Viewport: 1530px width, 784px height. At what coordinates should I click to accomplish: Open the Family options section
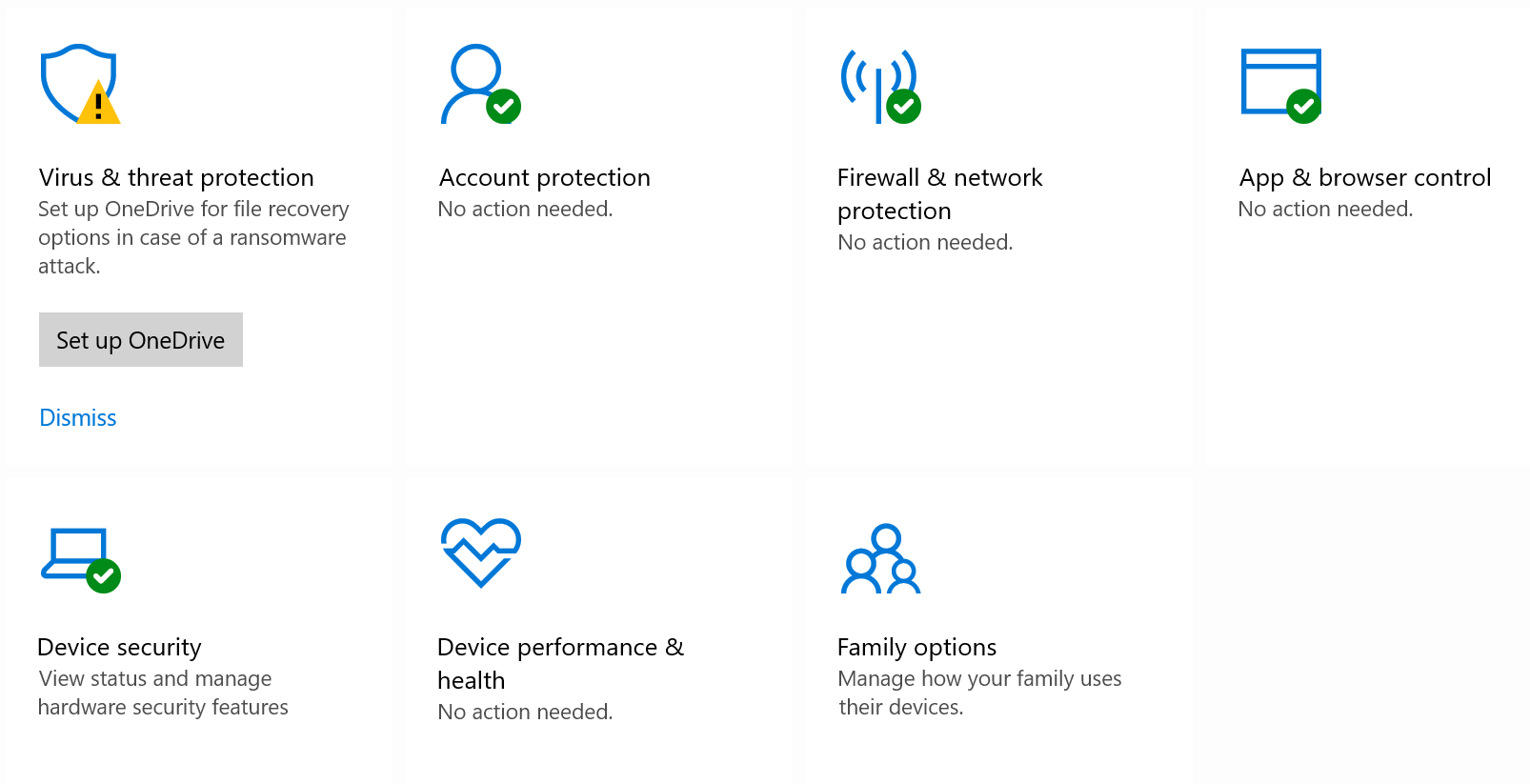tap(916, 647)
